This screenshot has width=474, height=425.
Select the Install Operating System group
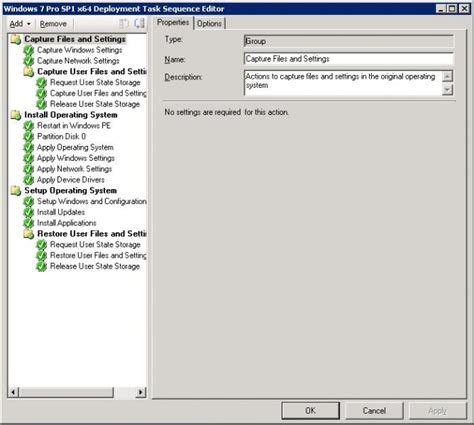coord(71,115)
